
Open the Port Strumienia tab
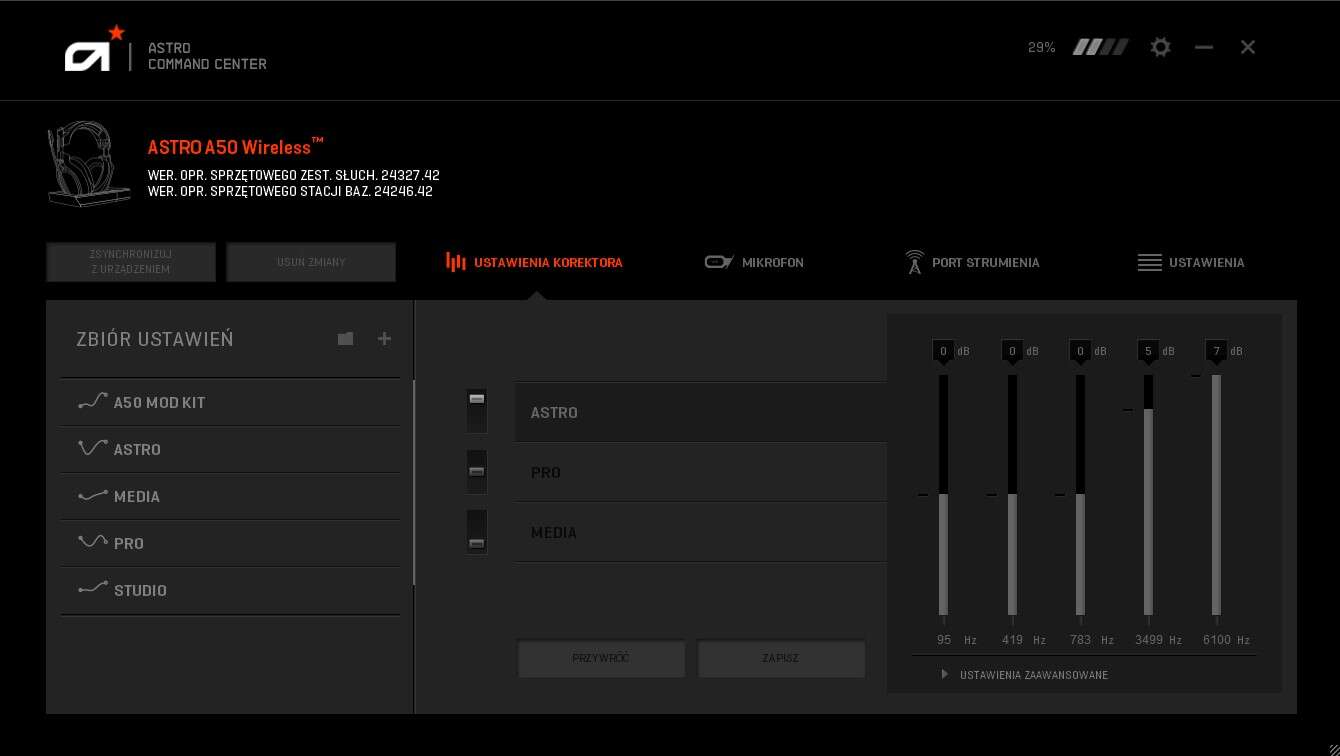pos(972,262)
